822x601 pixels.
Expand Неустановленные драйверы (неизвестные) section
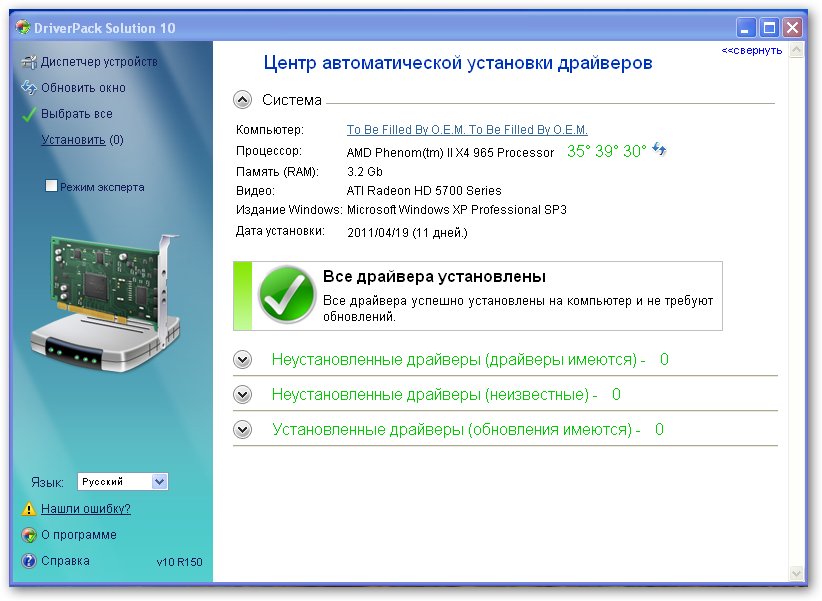click(x=242, y=395)
